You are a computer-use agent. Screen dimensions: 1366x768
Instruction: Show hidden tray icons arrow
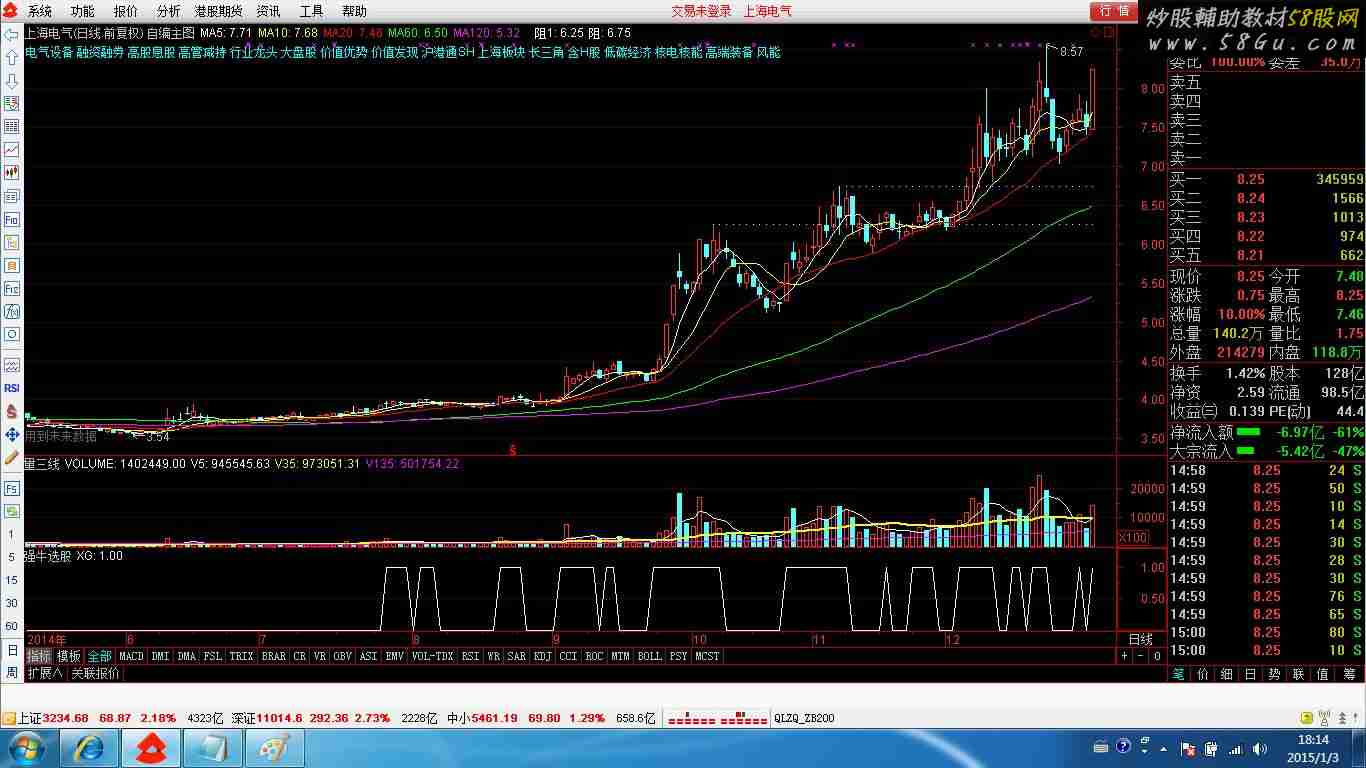(1163, 748)
